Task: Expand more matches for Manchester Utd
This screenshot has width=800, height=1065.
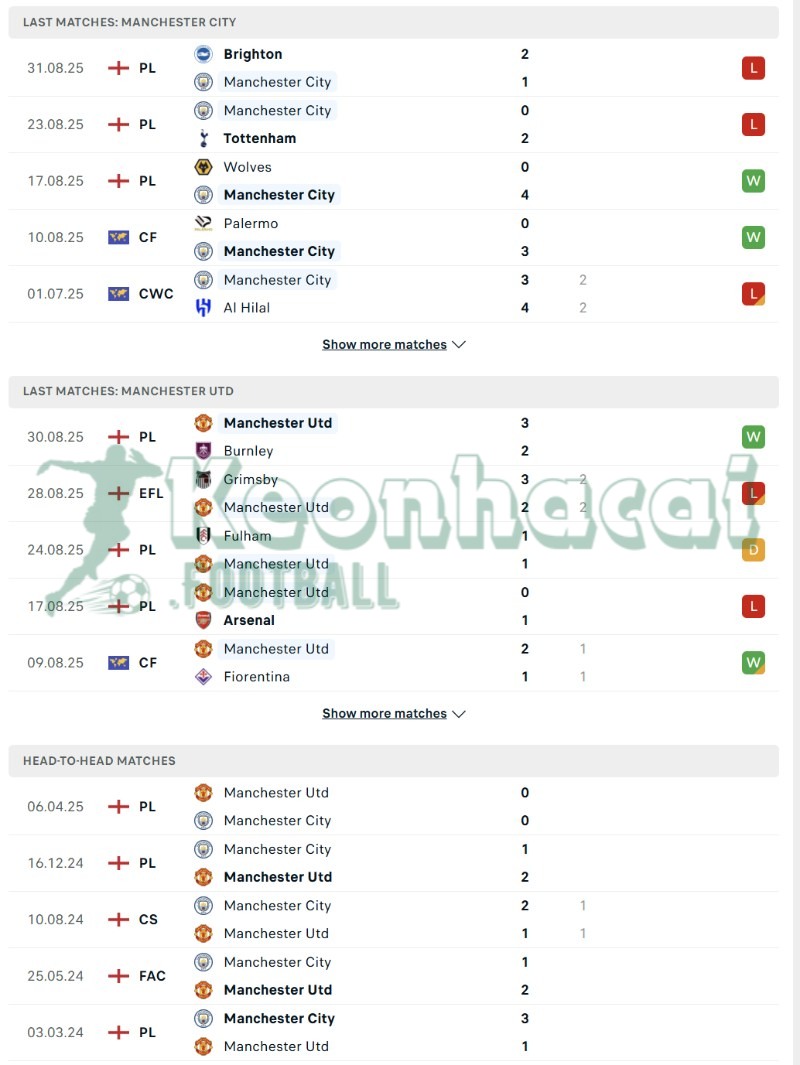Action: pos(384,713)
